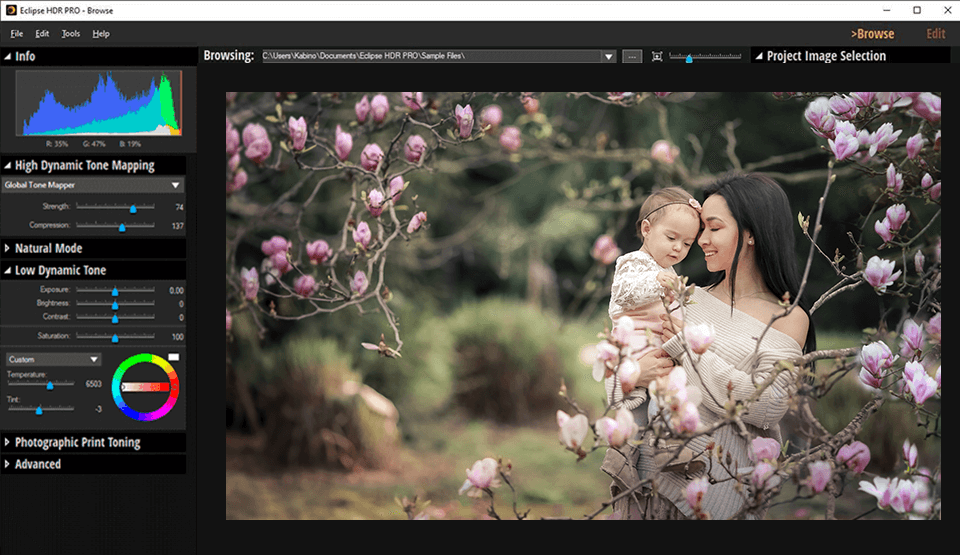Click the white swatch above the color wheel
This screenshot has width=960, height=555.
tap(173, 356)
